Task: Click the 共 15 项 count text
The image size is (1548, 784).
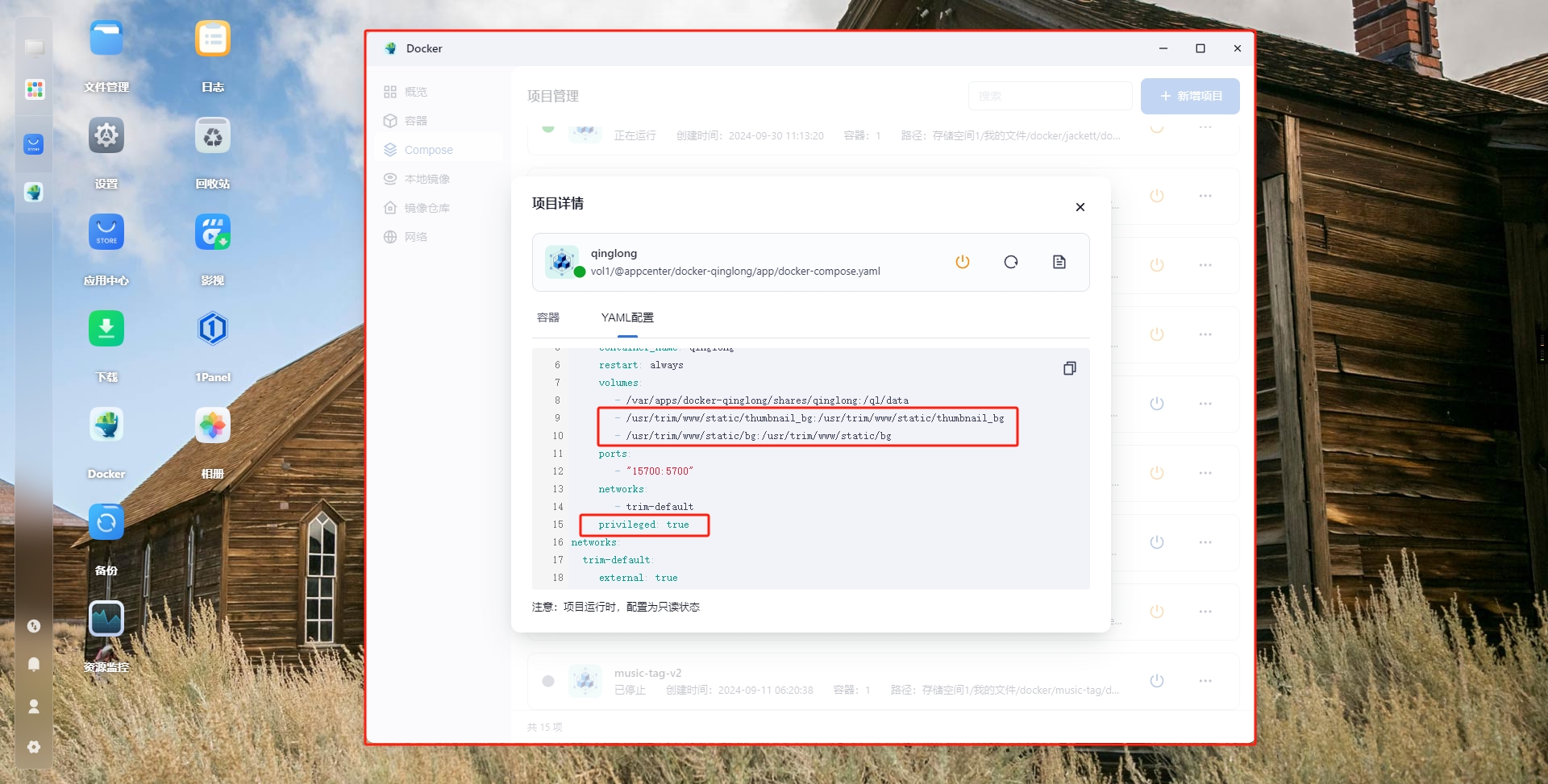Action: (x=545, y=727)
